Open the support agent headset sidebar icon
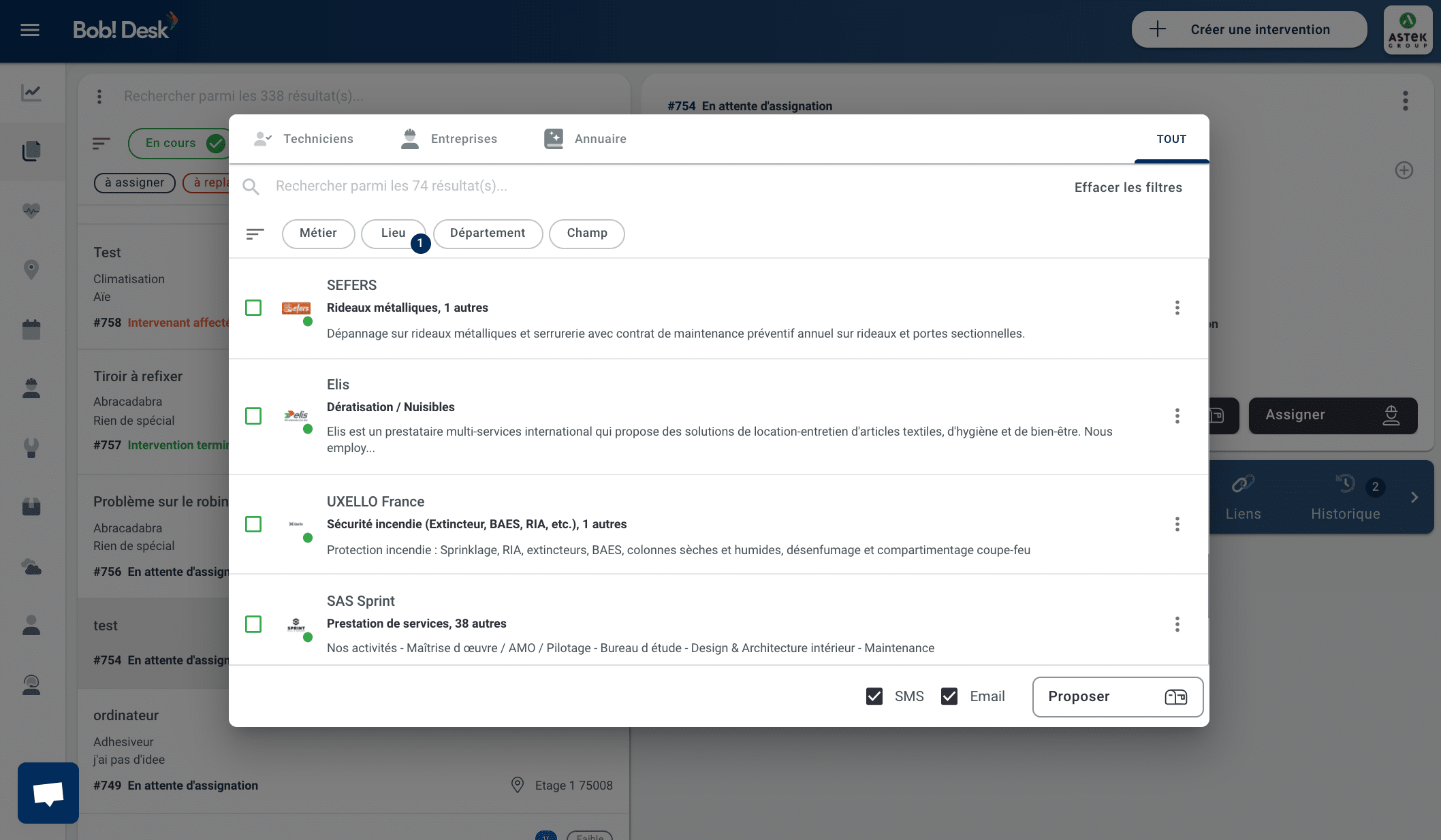The image size is (1441, 840). (31, 685)
